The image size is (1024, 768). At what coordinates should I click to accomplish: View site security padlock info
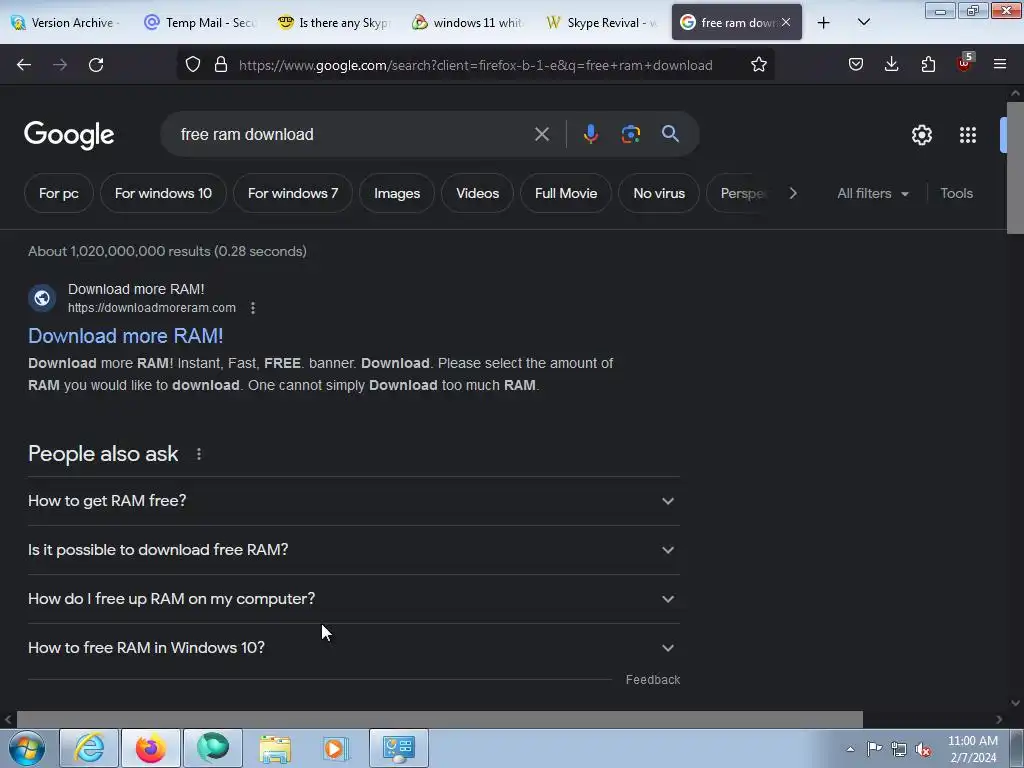pyautogui.click(x=221, y=65)
